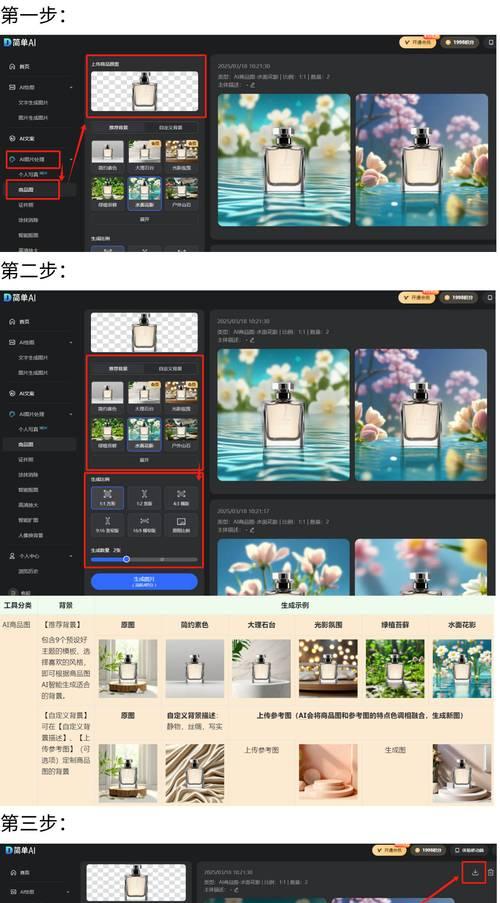
Task: Click the 开通会员 button in step two header
Action: coord(418,298)
